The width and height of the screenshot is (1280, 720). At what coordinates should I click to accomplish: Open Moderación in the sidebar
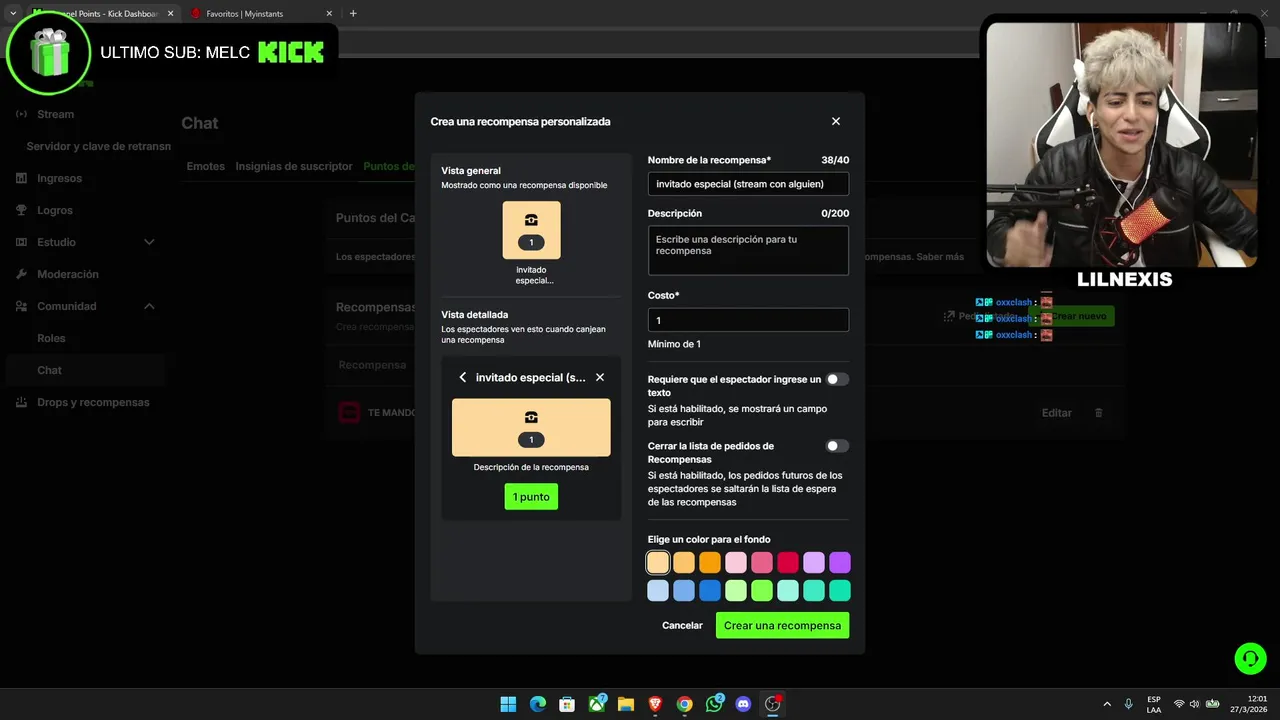67,274
